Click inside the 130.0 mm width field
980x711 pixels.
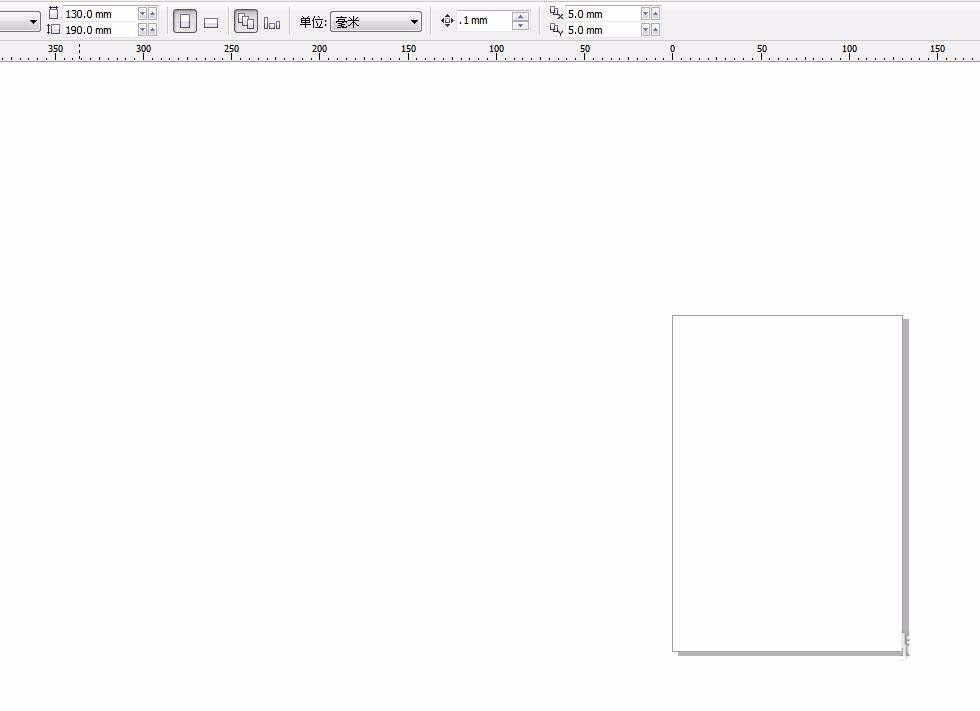[x=100, y=13]
